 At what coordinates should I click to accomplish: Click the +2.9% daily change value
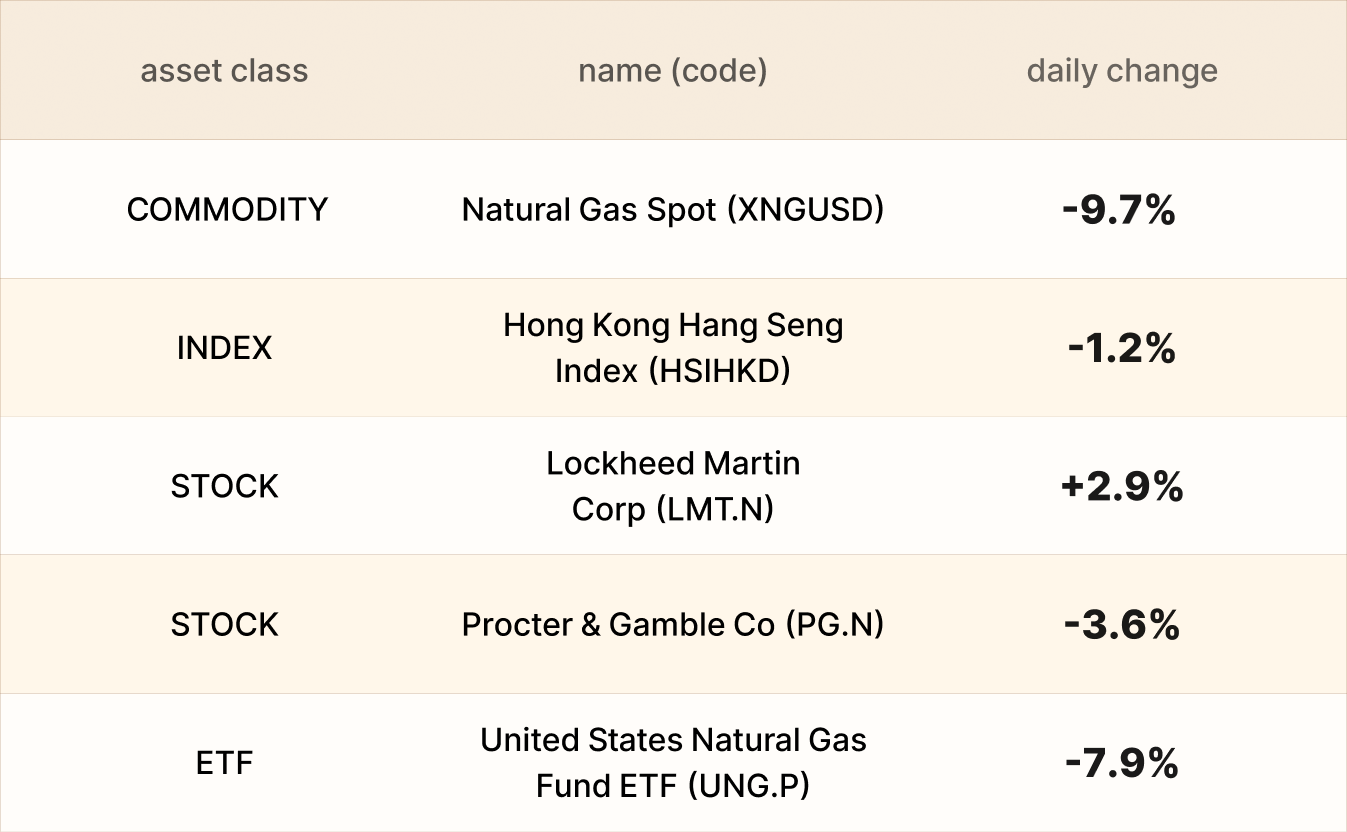tap(1121, 487)
